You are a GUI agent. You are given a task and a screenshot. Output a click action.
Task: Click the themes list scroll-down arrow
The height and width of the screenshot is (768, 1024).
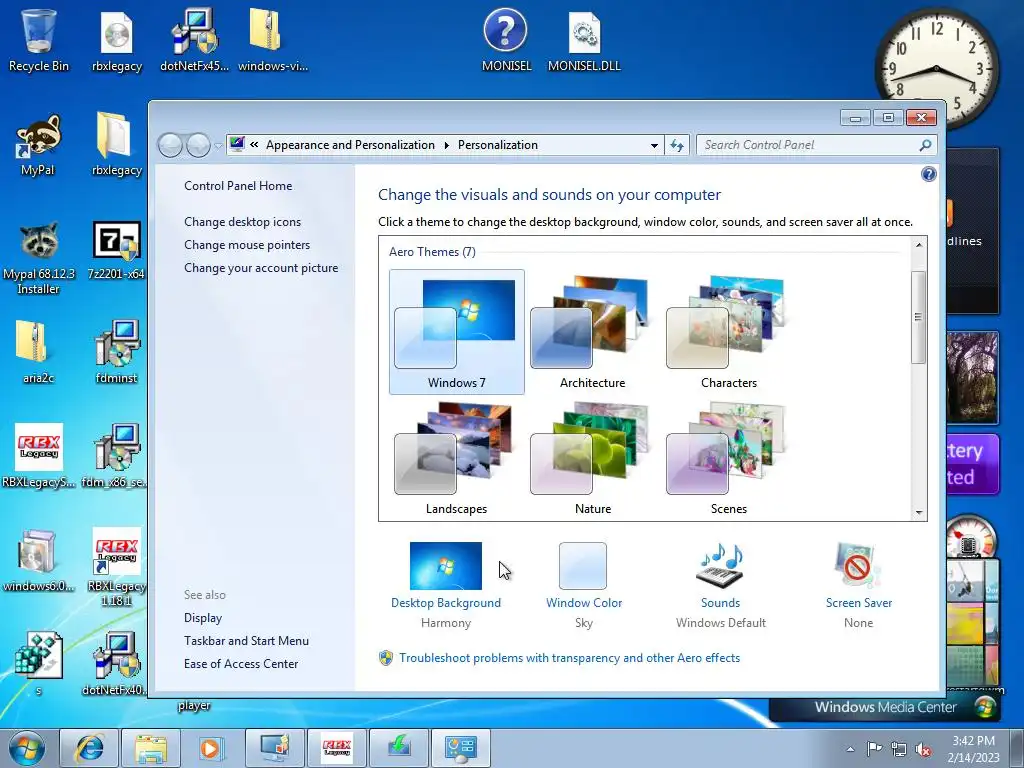[x=919, y=513]
